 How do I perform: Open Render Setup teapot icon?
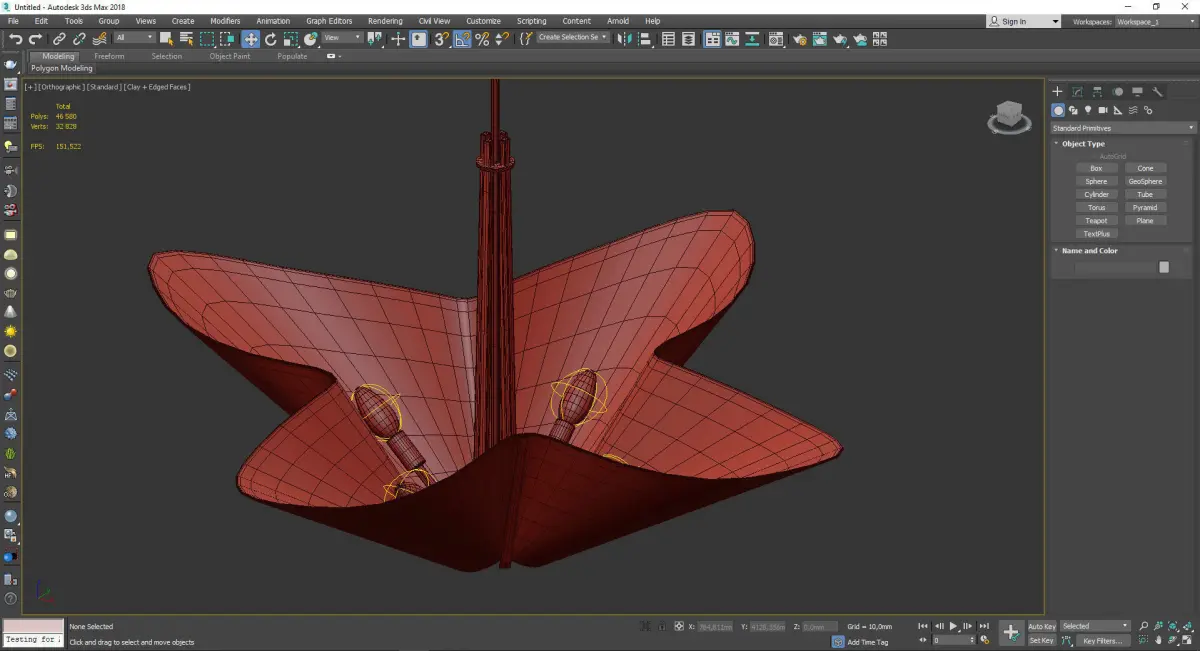[800, 39]
